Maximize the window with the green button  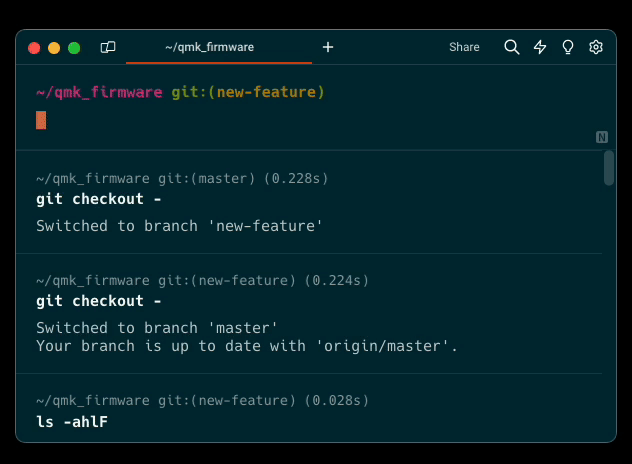click(x=74, y=47)
